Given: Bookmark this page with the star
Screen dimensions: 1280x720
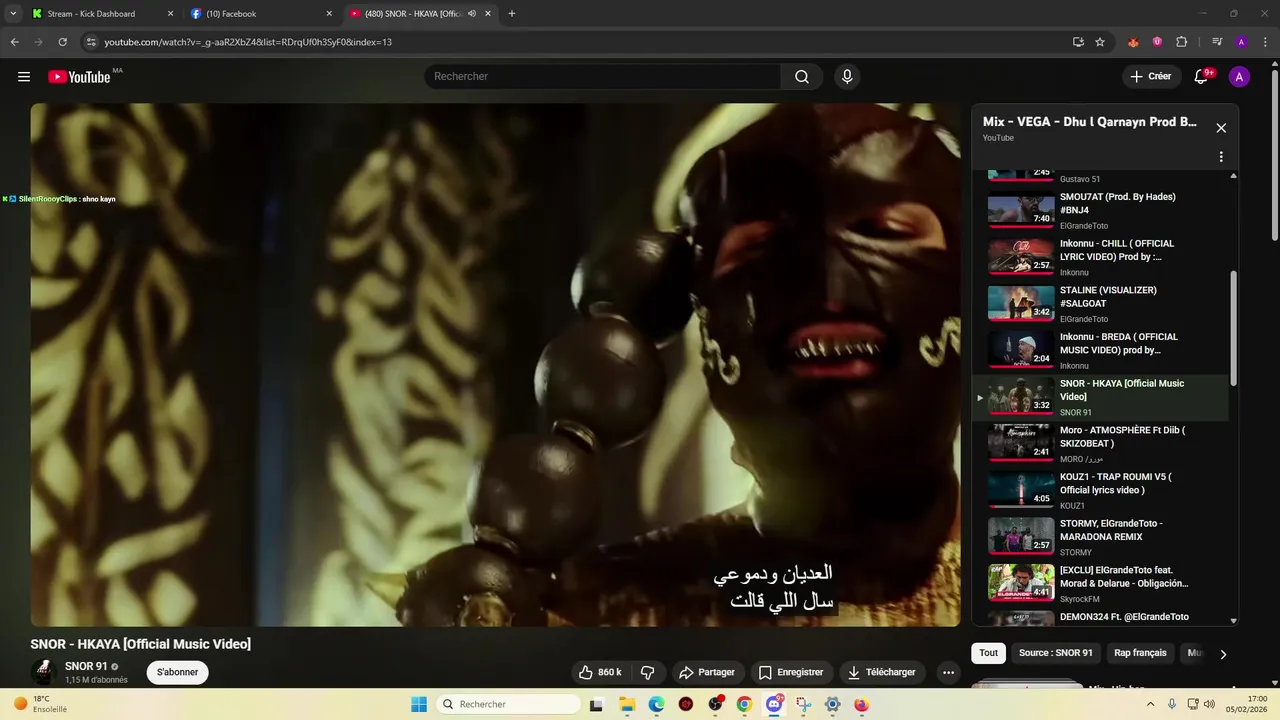Looking at the screenshot, I should pyautogui.click(x=1100, y=42).
